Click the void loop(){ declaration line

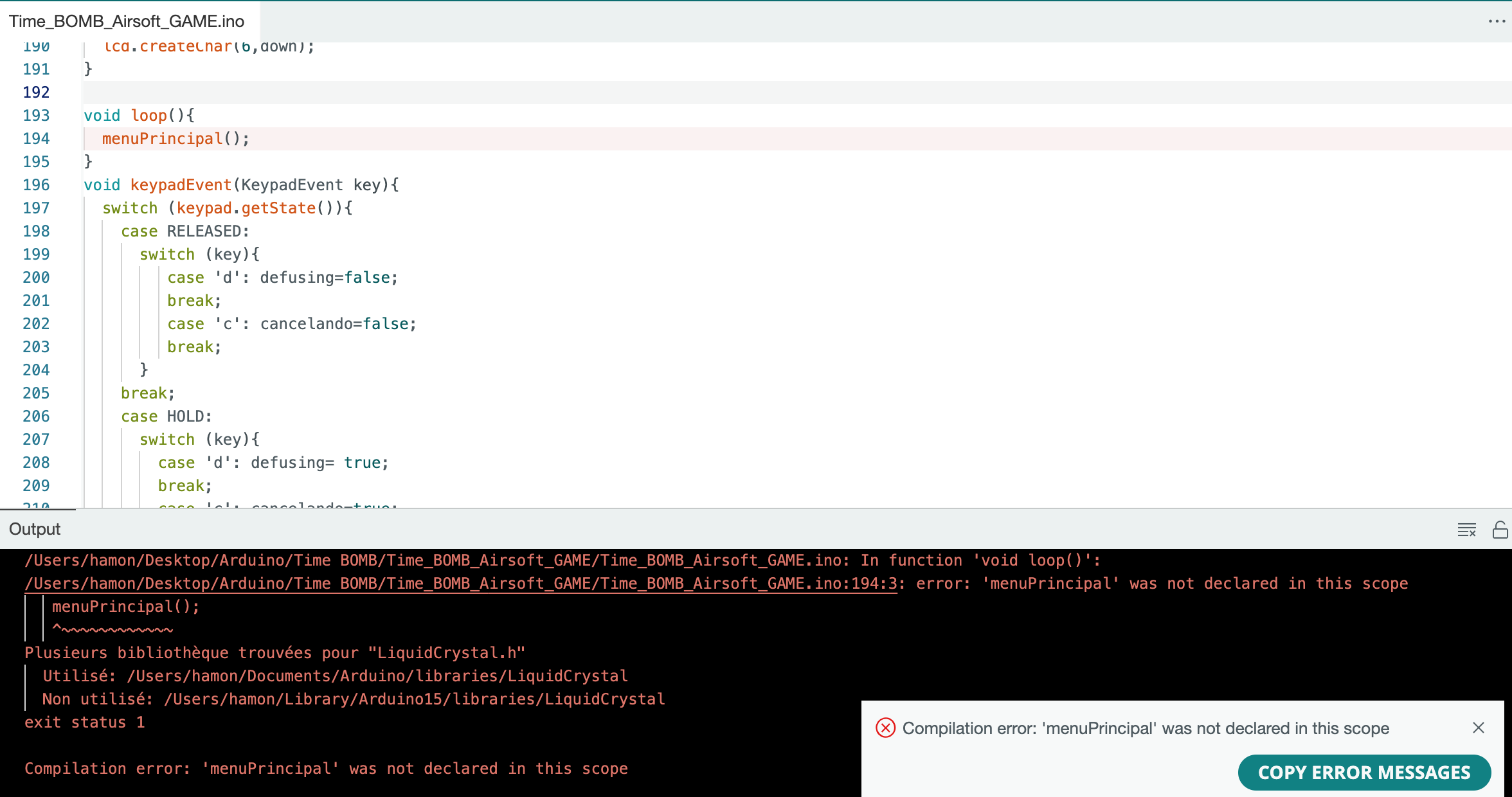coord(139,115)
